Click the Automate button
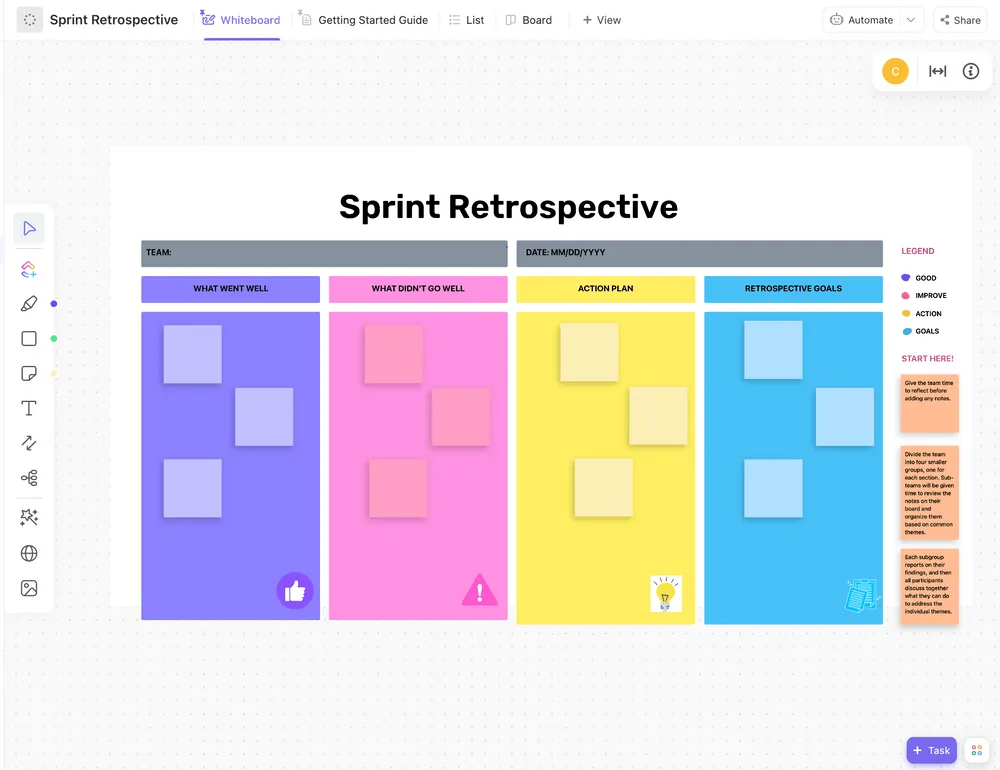This screenshot has height=770, width=1000. [x=862, y=20]
